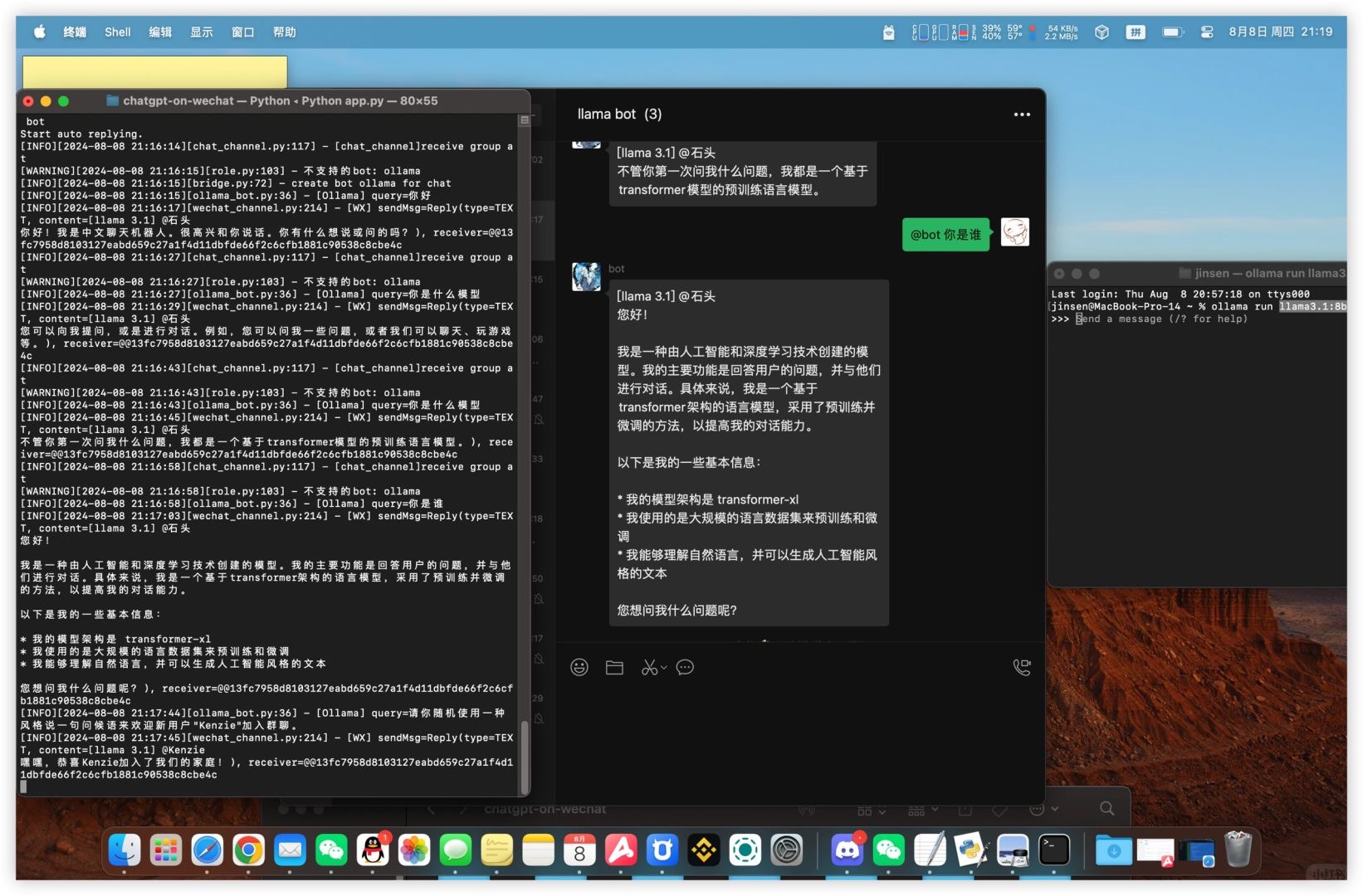Click the 'llama bot (3)' chat title
1363x896 pixels.
pos(619,114)
